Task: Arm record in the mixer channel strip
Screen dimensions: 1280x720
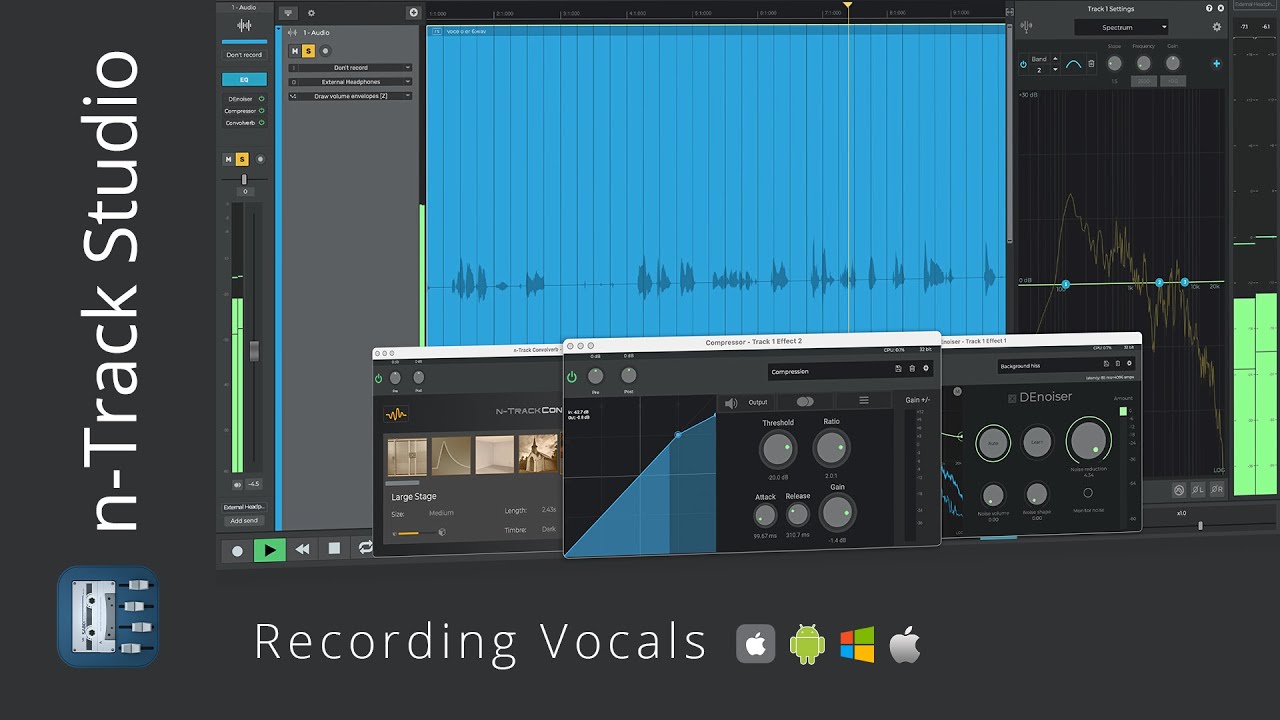Action: click(260, 159)
